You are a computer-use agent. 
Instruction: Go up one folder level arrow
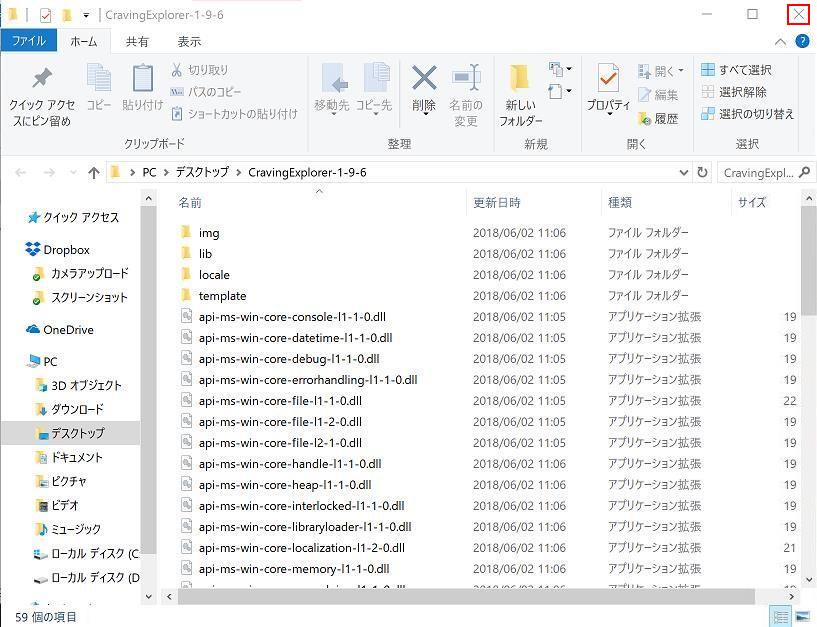(94, 173)
